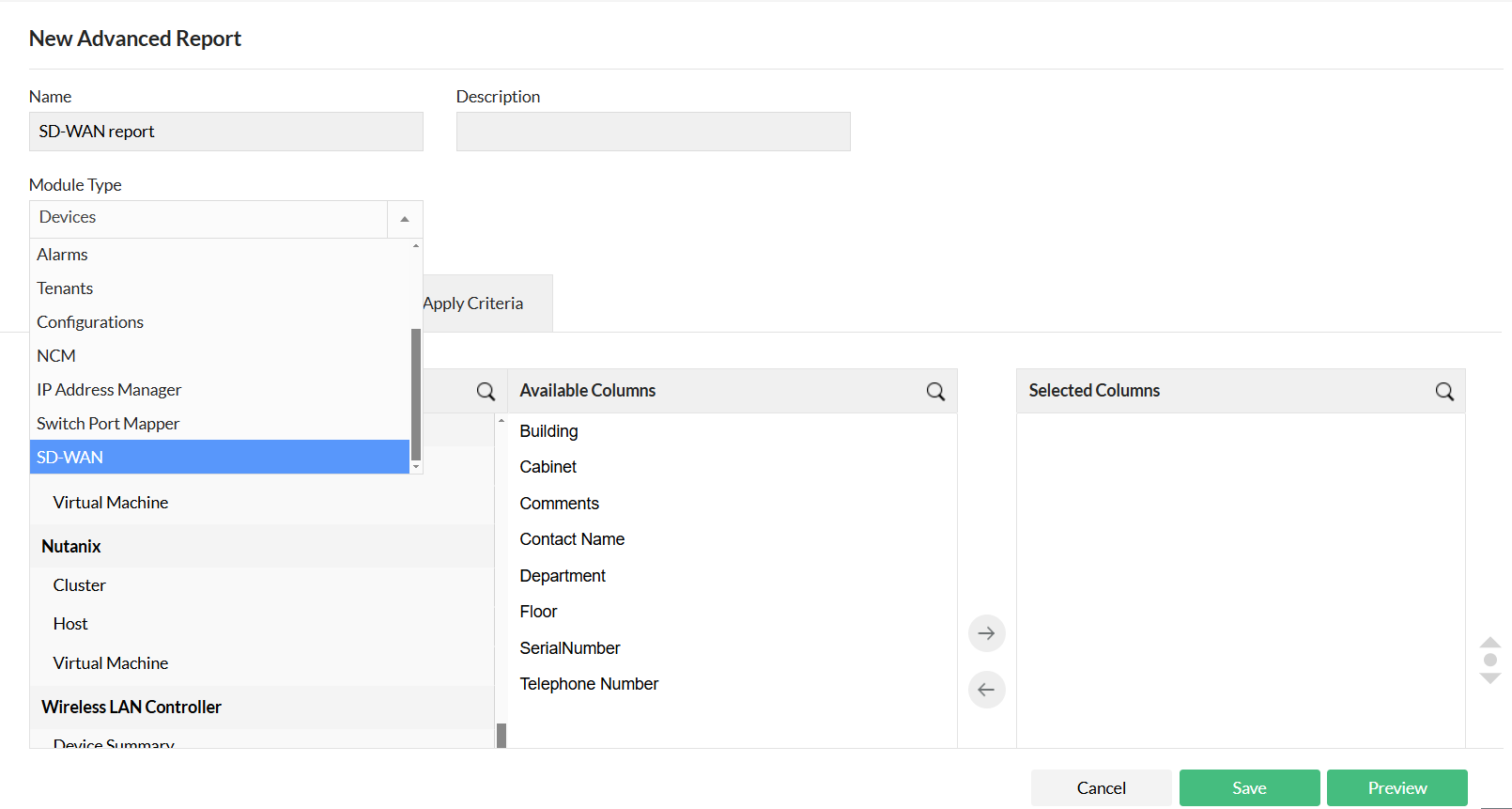Select the SerialNumber available column
Screen dimensions: 1512x809
tap(570, 648)
